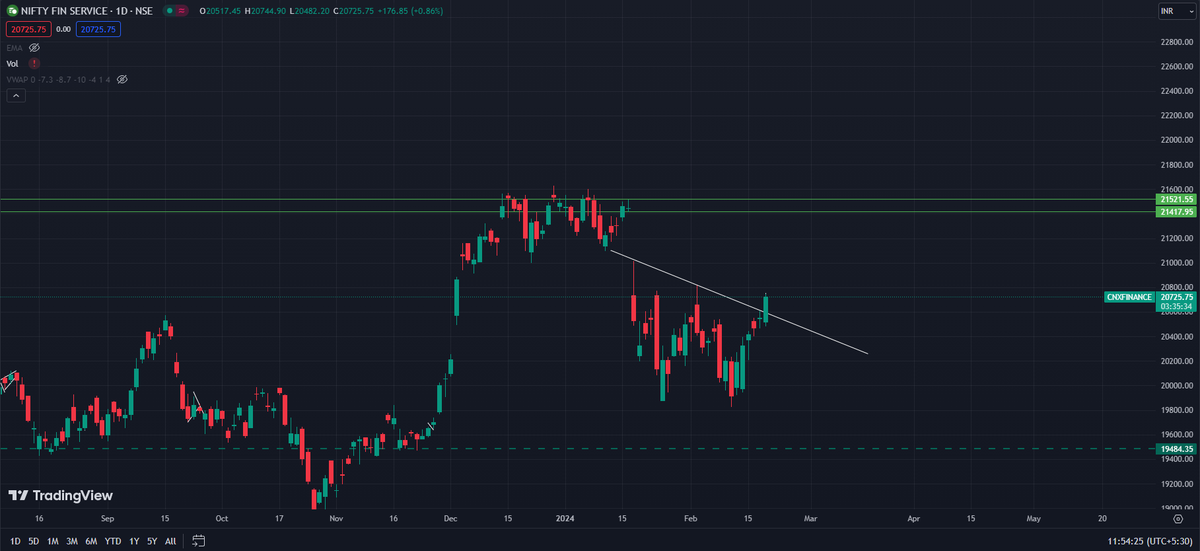Click the Feb label on time axis
Image resolution: width=1200 pixels, height=551 pixels.
point(692,520)
